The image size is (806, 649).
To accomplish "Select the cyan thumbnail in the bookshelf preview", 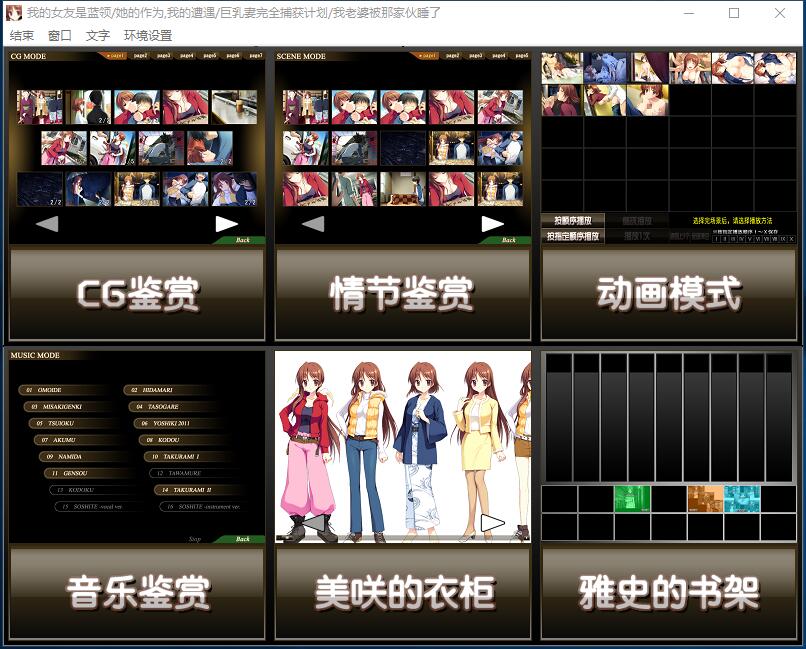I will pyautogui.click(x=742, y=499).
